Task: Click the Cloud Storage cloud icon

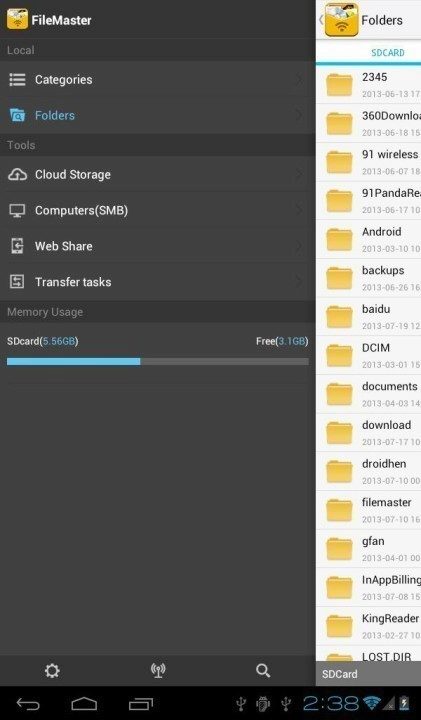Action: 17,174
